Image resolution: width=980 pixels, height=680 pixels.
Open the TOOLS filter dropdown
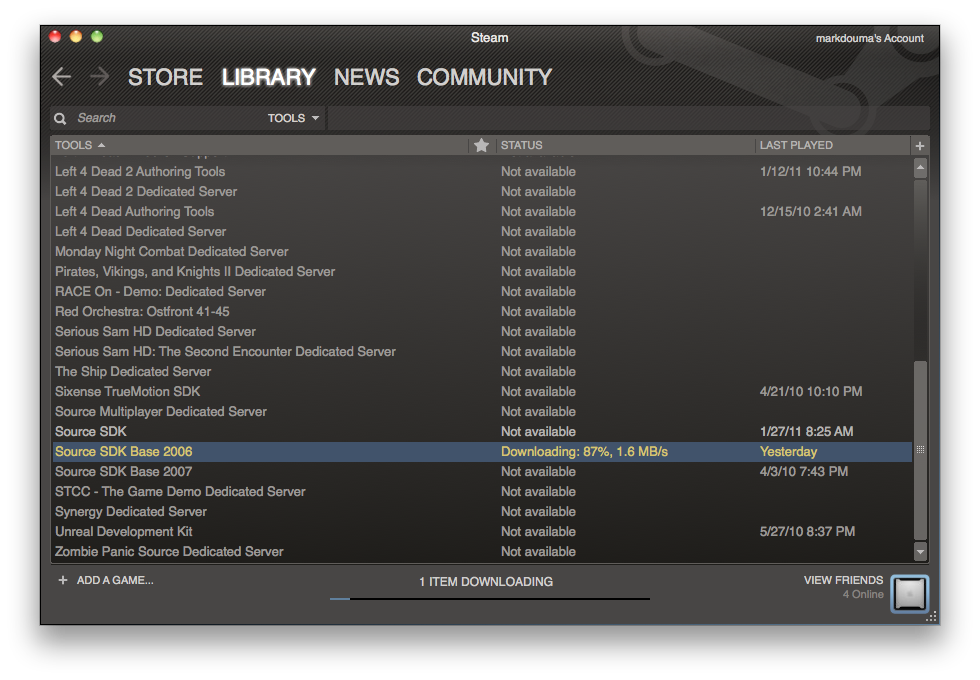pos(293,118)
